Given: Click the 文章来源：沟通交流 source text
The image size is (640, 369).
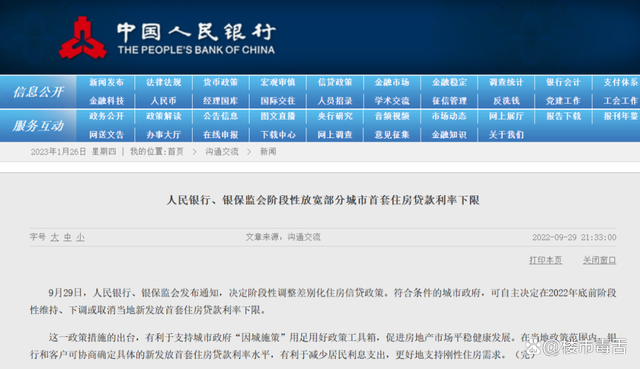Looking at the screenshot, I should click(283, 237).
